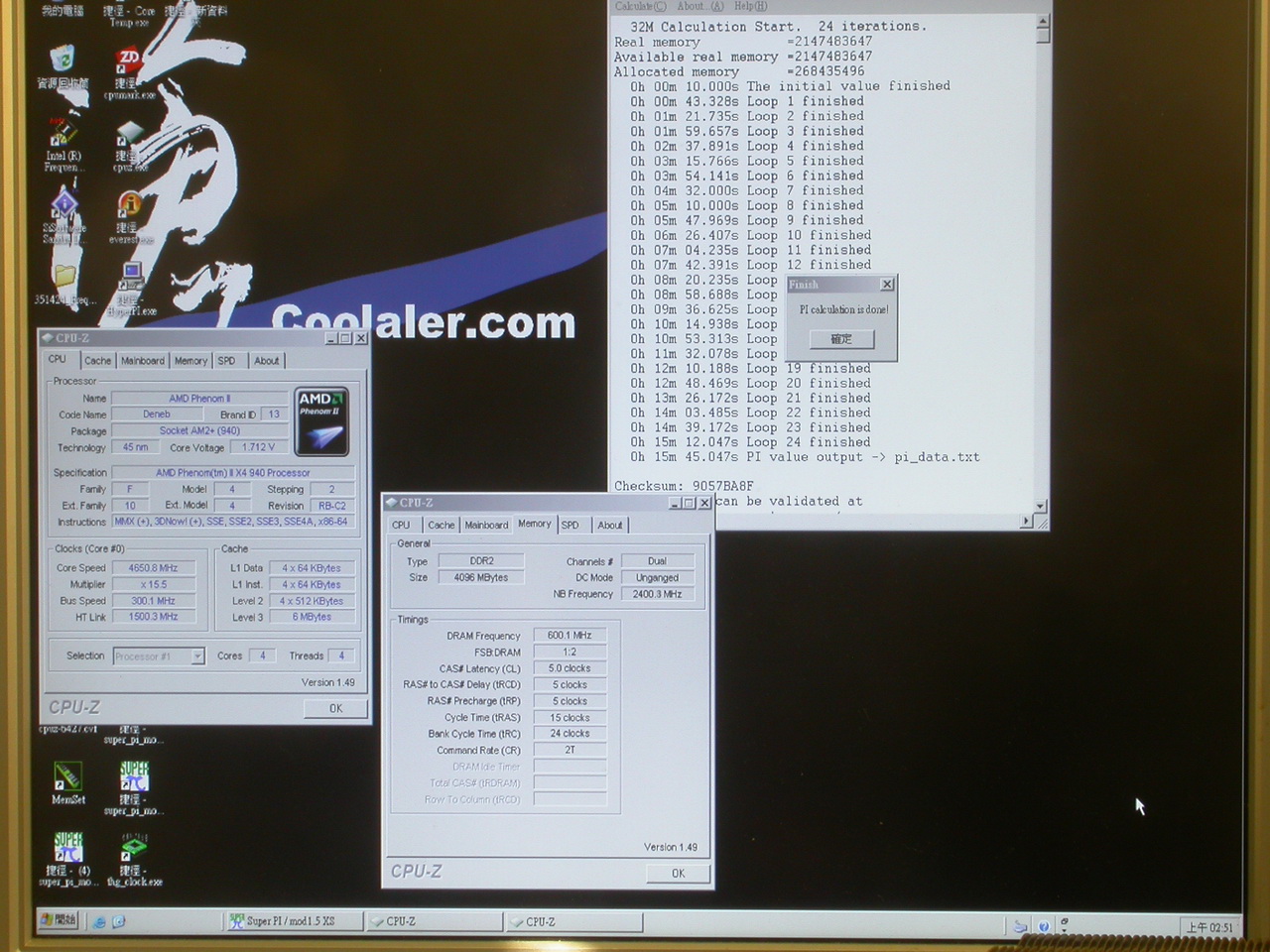Screen dimensions: 1270x952
Task: Click the Super PI vertical scrollbar up arrow
Action: 1042,22
